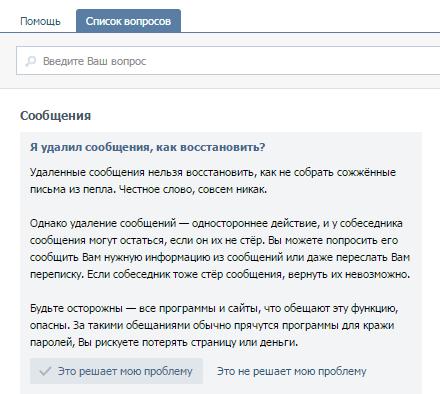The width and height of the screenshot is (440, 394).
Task: Click the Сообщения section heading
Action: click(x=55, y=116)
